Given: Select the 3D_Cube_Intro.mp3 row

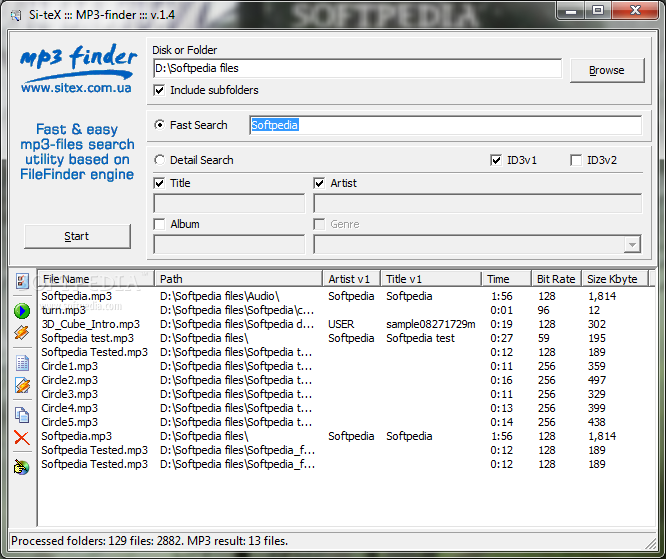Looking at the screenshot, I should pyautogui.click(x=346, y=324).
